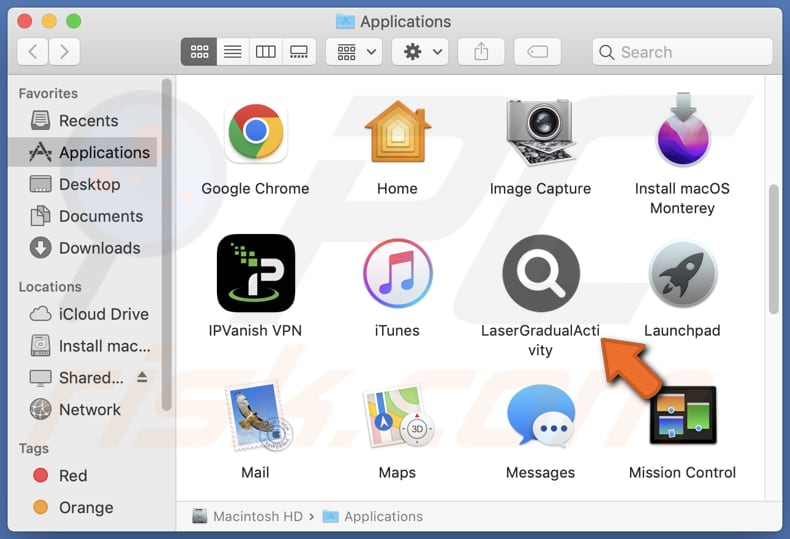Open the Google Chrome app icon
Screen dimensions: 790x539
point(256,132)
